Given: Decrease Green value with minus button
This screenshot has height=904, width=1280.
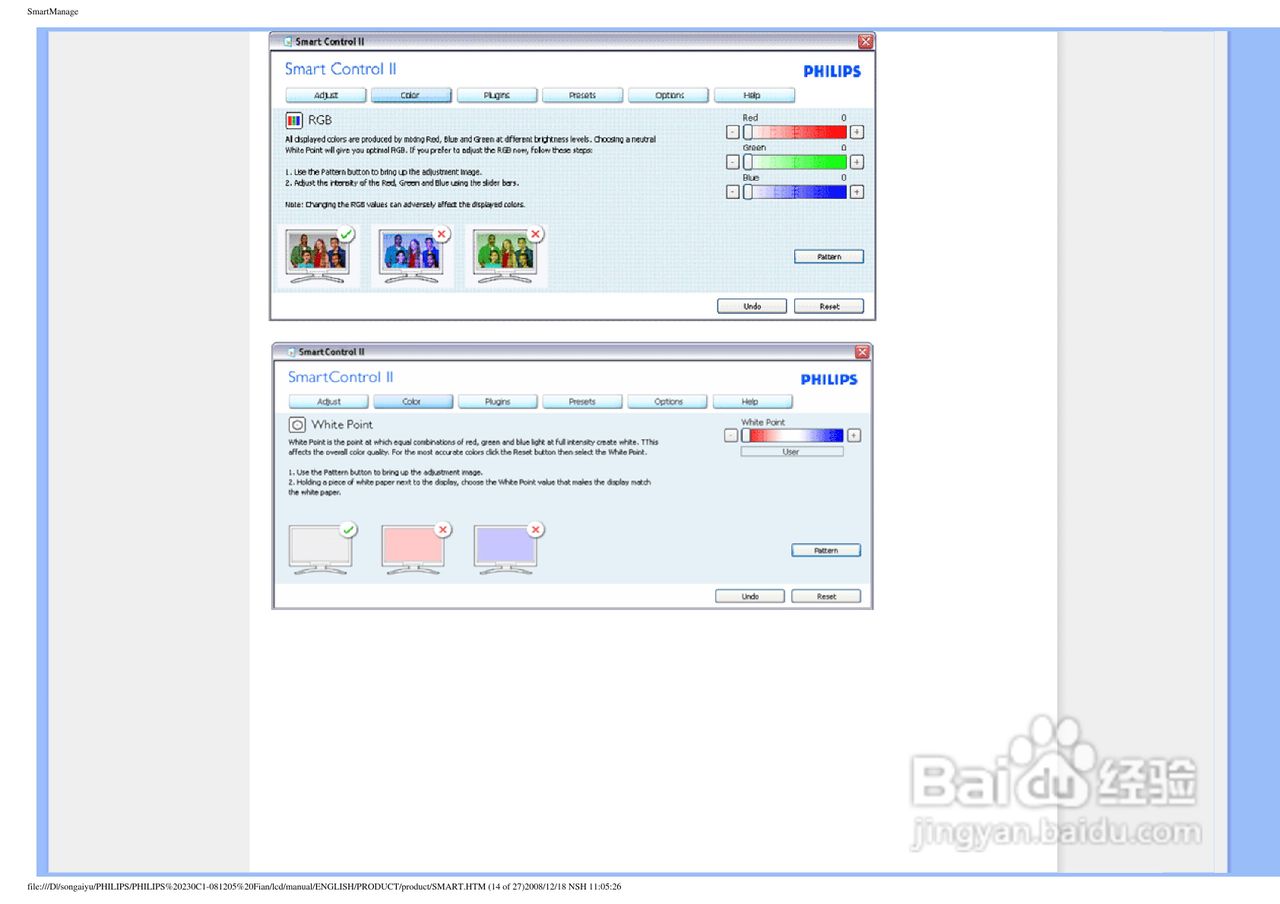Looking at the screenshot, I should coord(733,162).
